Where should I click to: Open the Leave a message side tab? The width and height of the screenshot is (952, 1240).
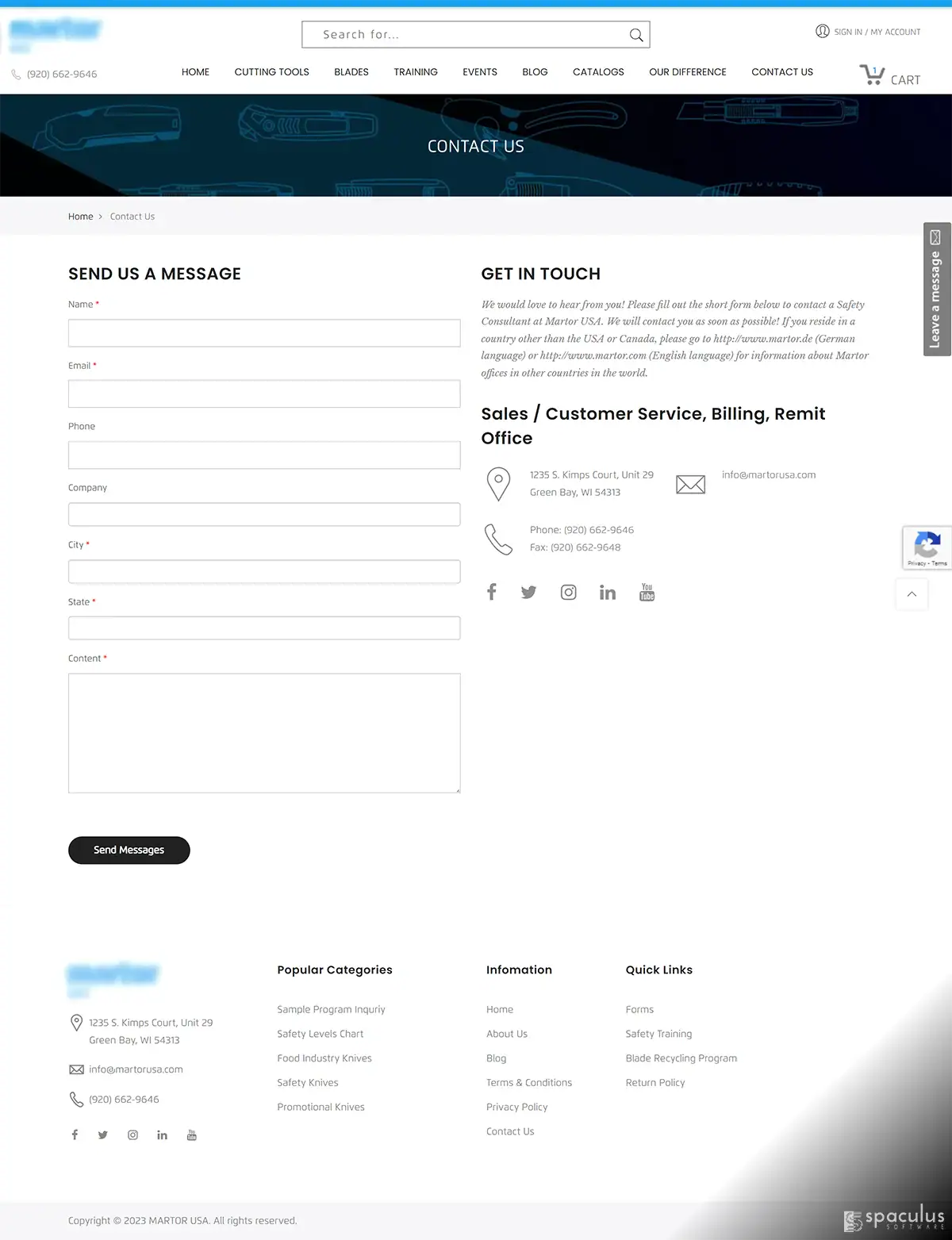click(937, 290)
